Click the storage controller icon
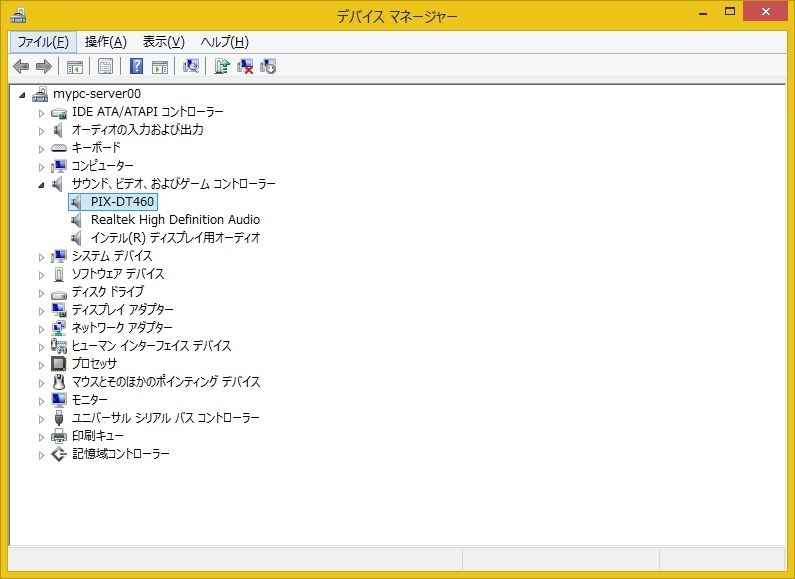 (59, 454)
